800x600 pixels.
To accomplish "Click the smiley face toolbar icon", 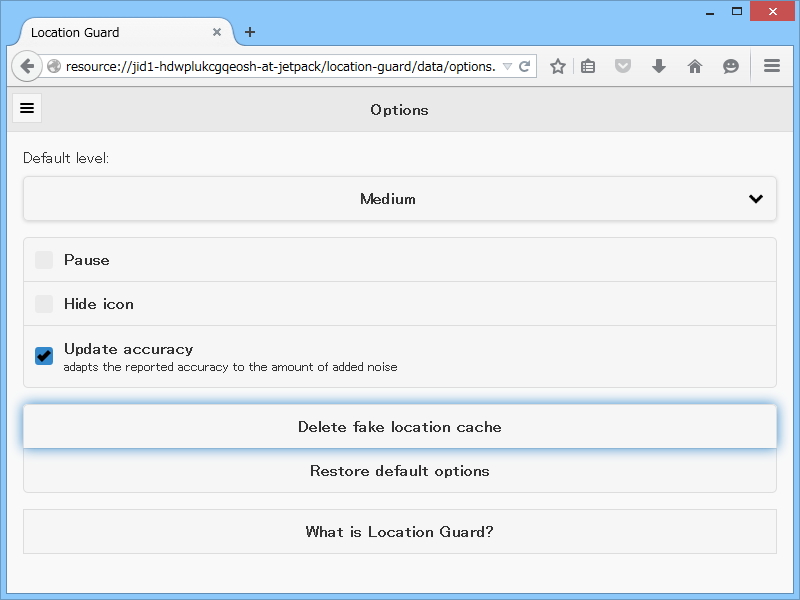I will click(x=731, y=66).
